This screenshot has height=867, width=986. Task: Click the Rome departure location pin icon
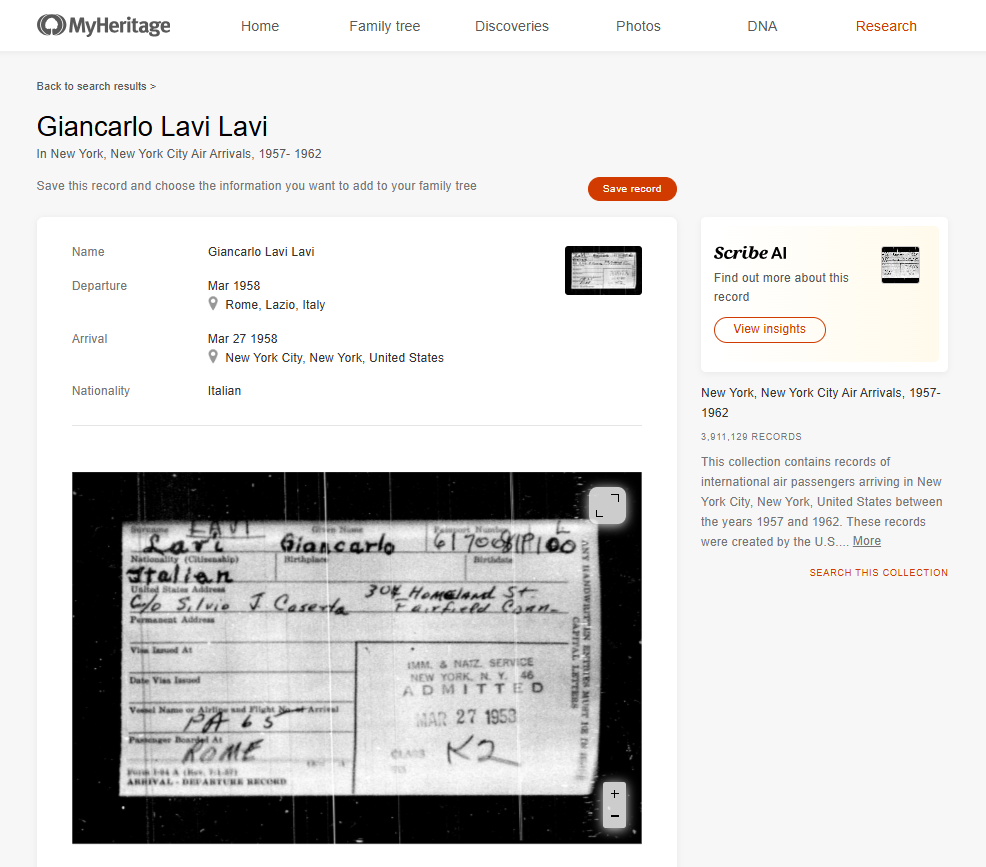coord(213,304)
